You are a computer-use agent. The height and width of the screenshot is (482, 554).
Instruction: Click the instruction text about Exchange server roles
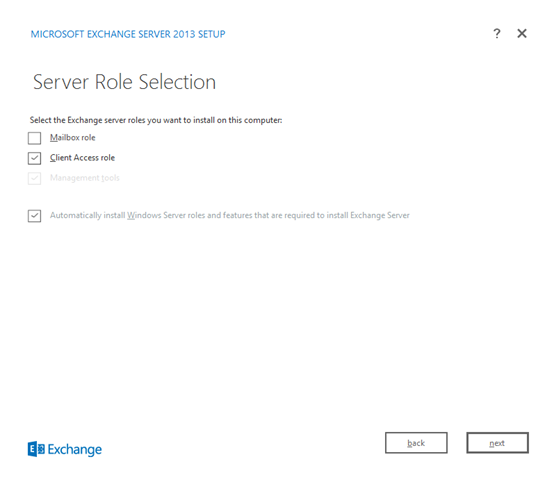156,120
